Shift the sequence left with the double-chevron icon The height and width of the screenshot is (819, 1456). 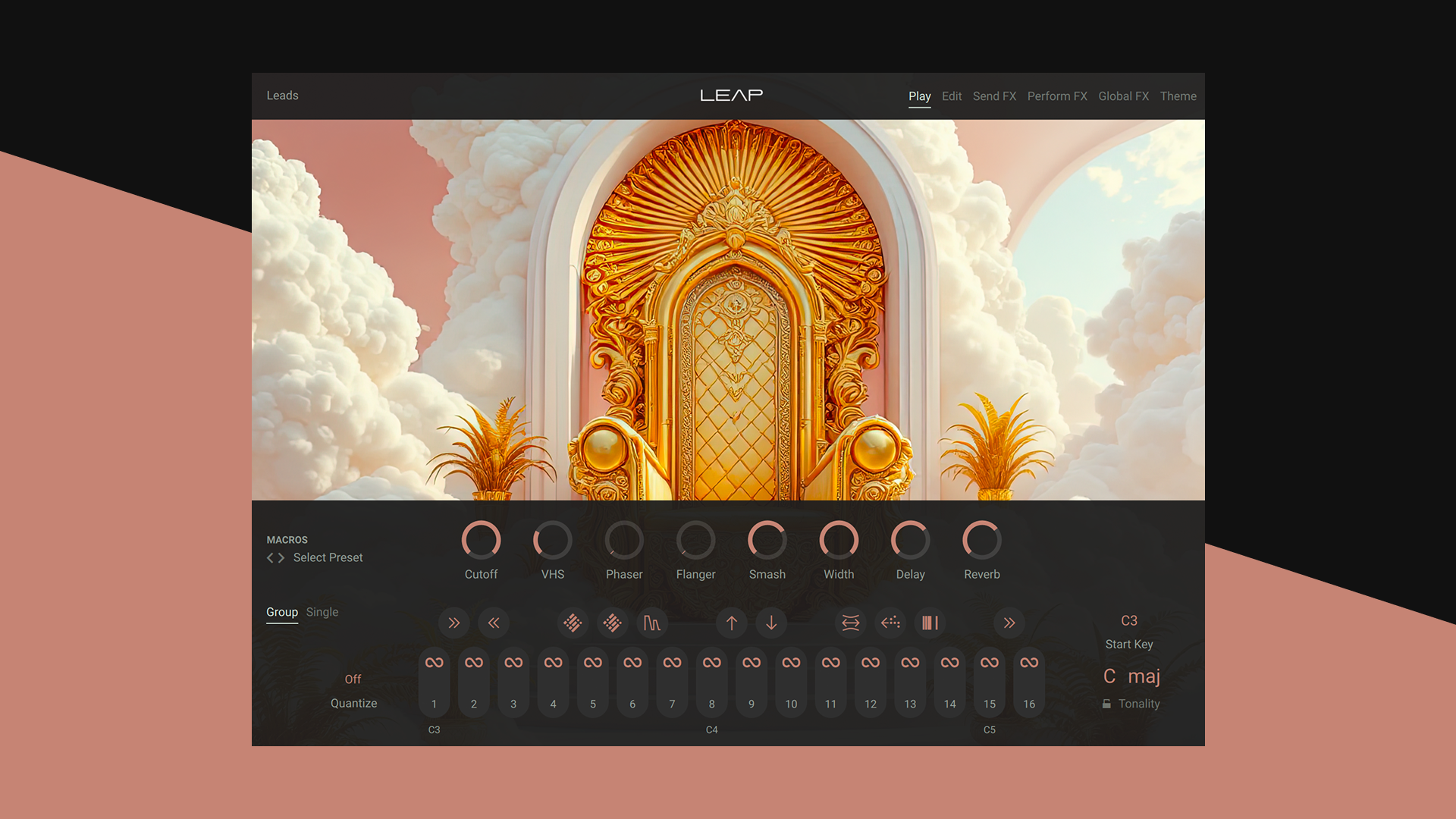point(494,623)
